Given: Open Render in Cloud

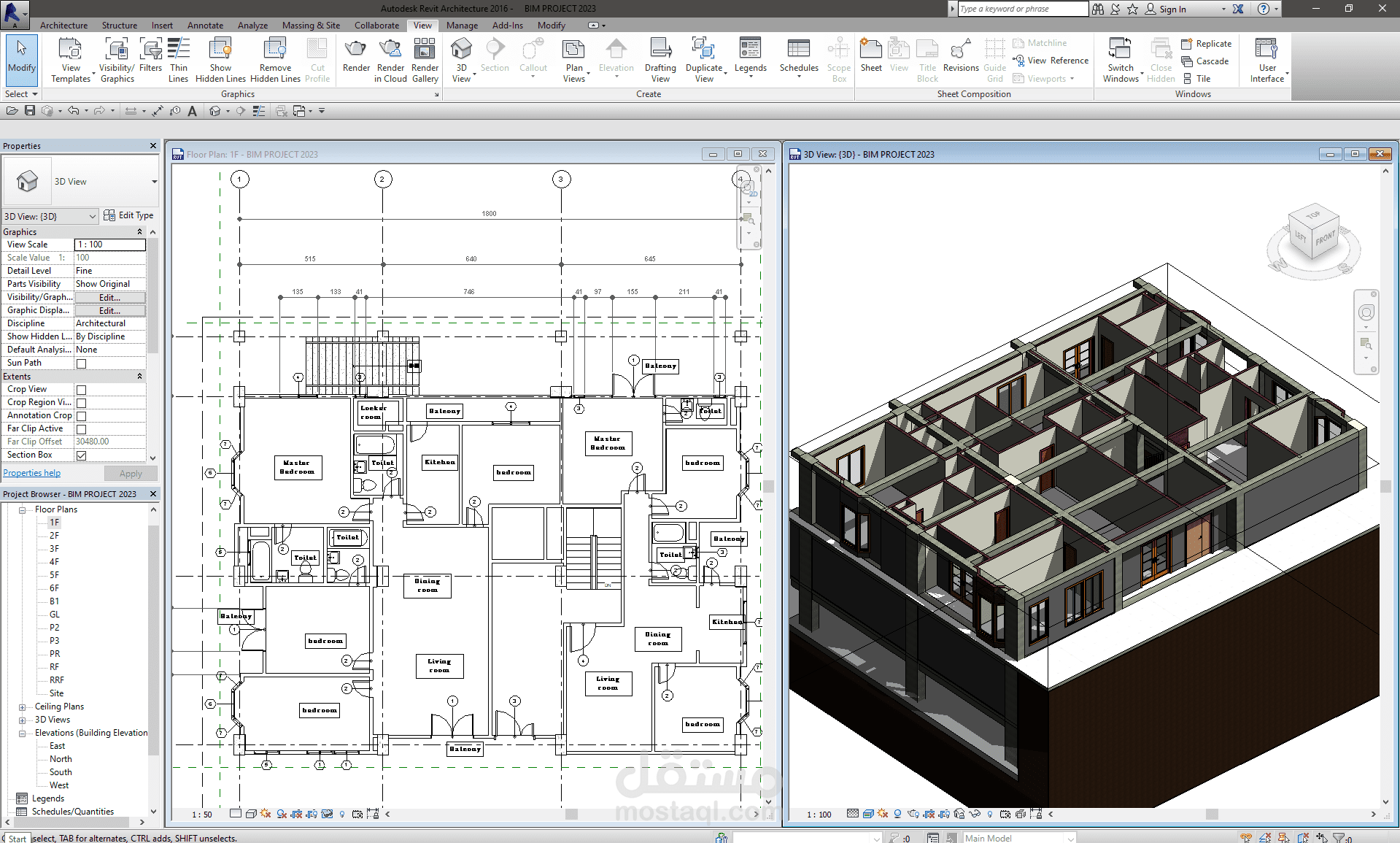Looking at the screenshot, I should [390, 60].
